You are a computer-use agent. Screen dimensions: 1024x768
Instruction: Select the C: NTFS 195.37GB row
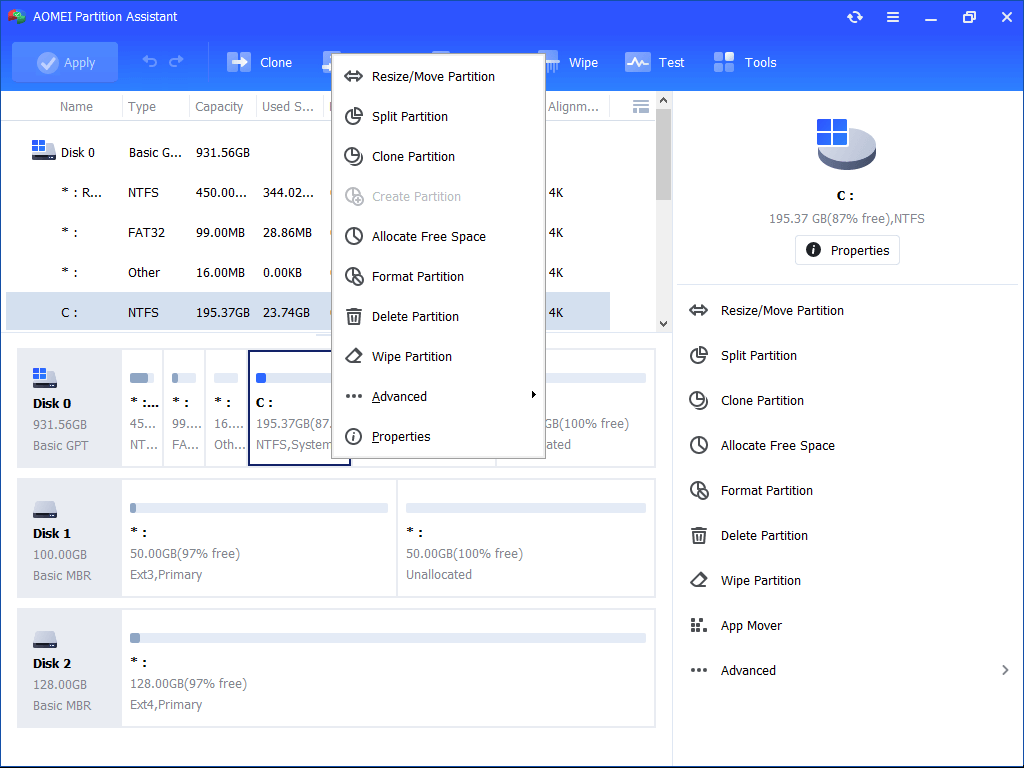point(307,312)
